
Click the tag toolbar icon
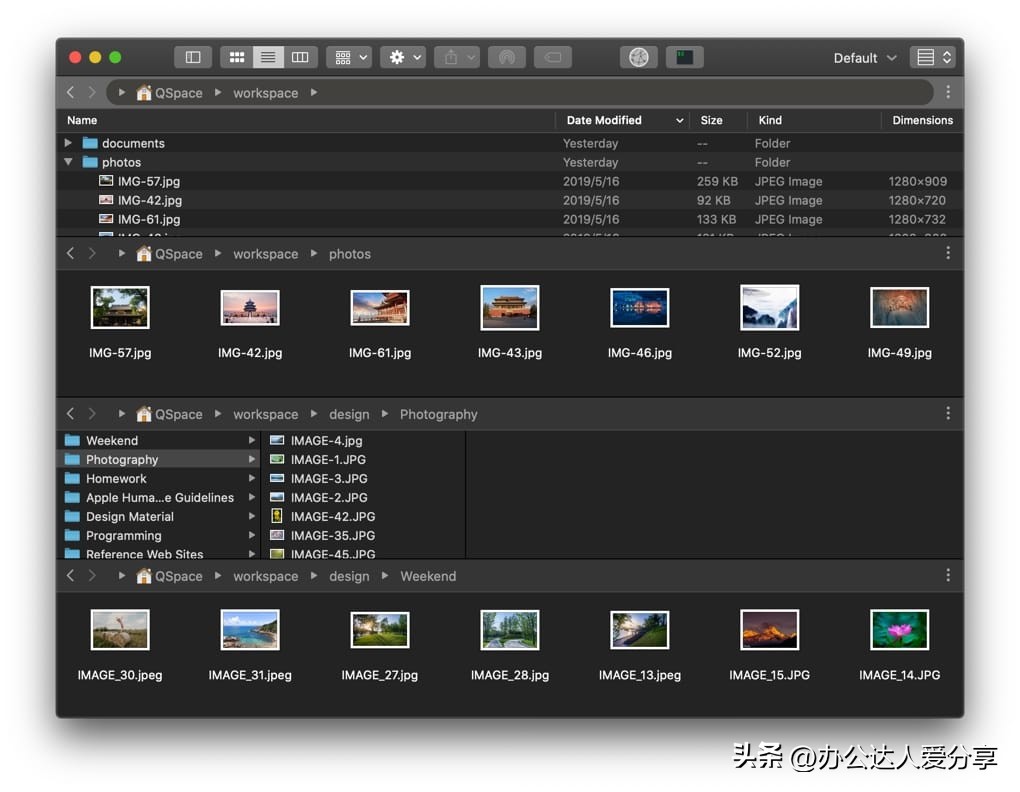click(x=553, y=58)
